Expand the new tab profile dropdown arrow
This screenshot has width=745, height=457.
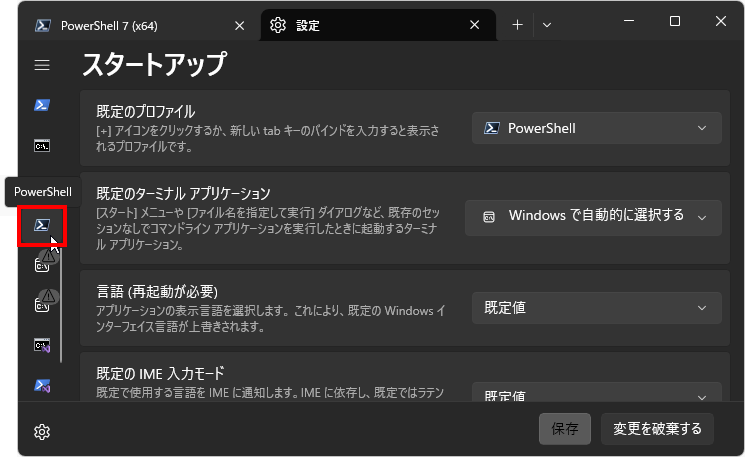547,25
